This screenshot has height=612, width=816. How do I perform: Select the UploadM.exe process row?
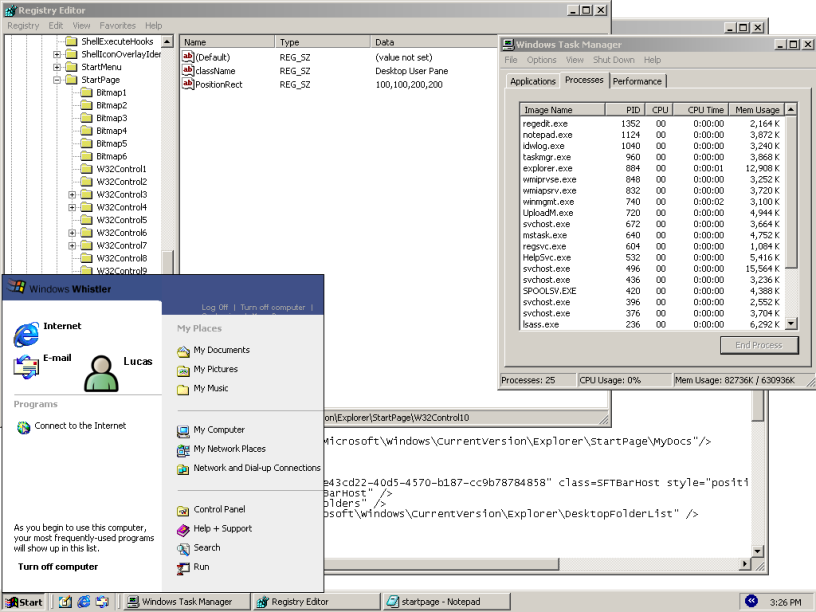tap(652, 213)
